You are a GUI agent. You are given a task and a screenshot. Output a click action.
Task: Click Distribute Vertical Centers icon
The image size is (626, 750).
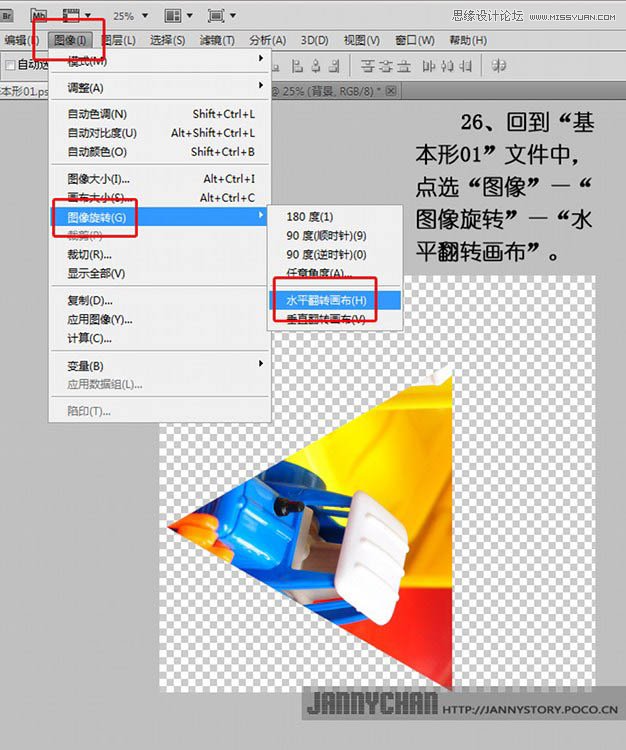[x=385, y=66]
